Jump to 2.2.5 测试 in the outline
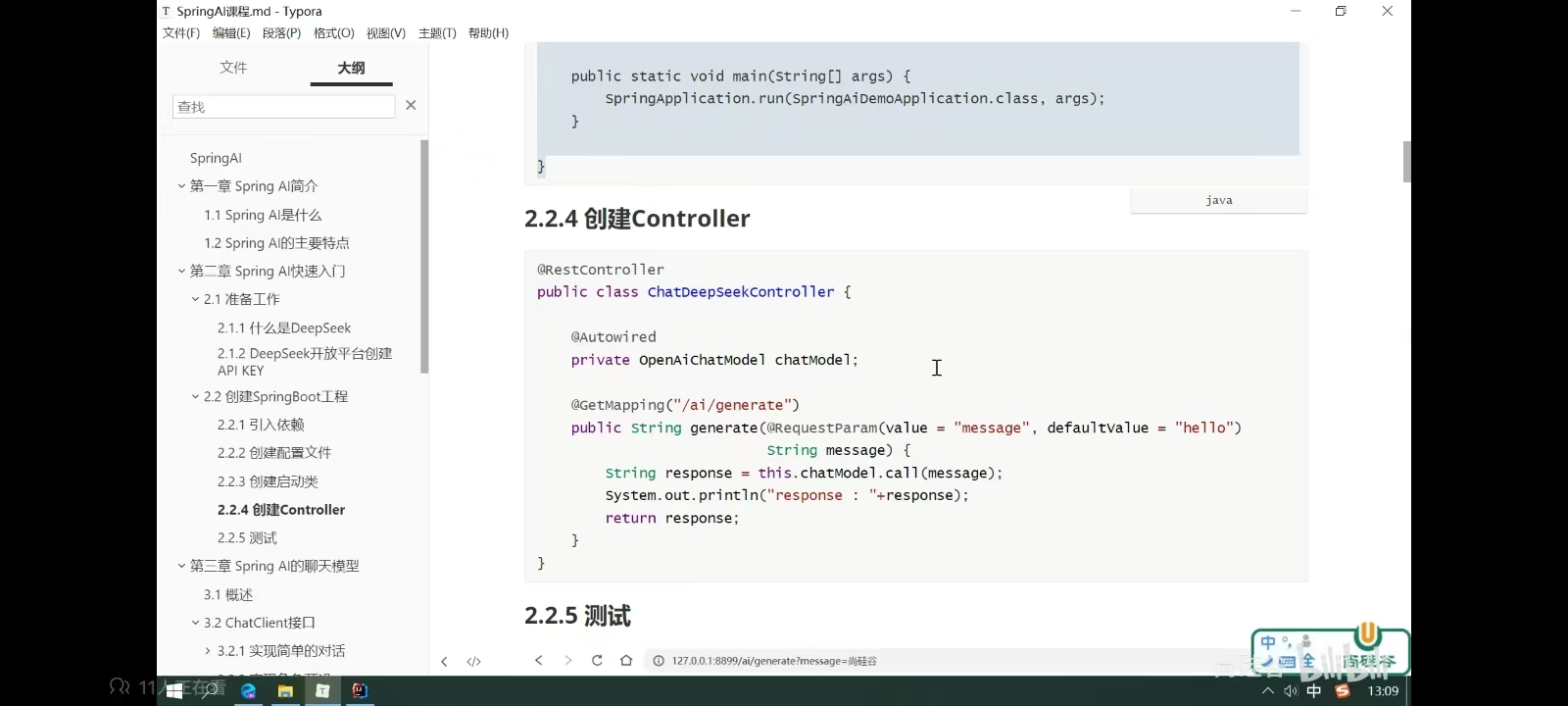The width and height of the screenshot is (1568, 706). 247,538
